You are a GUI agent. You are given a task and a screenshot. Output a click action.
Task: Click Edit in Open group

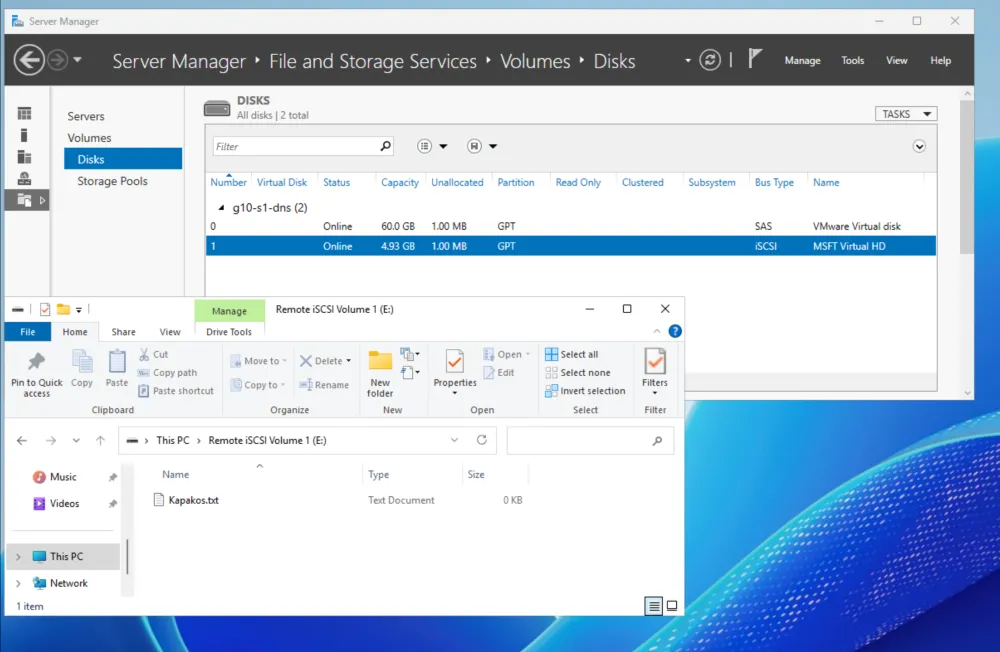pos(499,373)
